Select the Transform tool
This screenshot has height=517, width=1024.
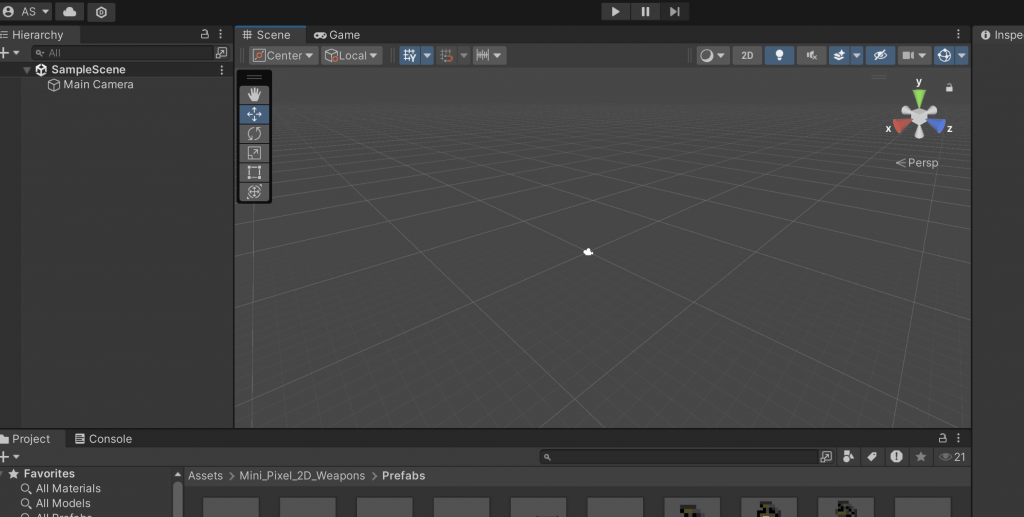point(254,192)
